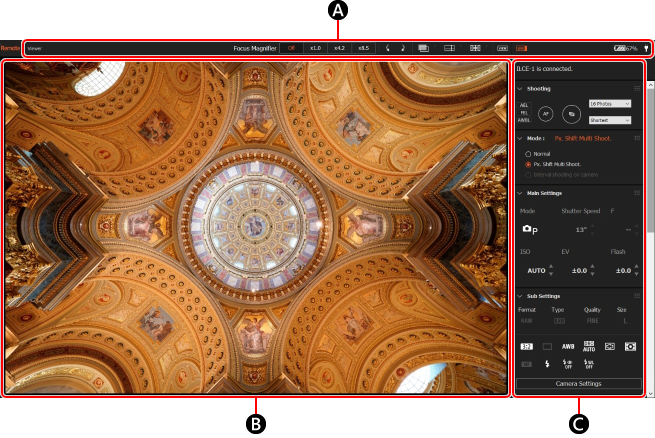Open the flash mode lightning icon

[x=547, y=364]
